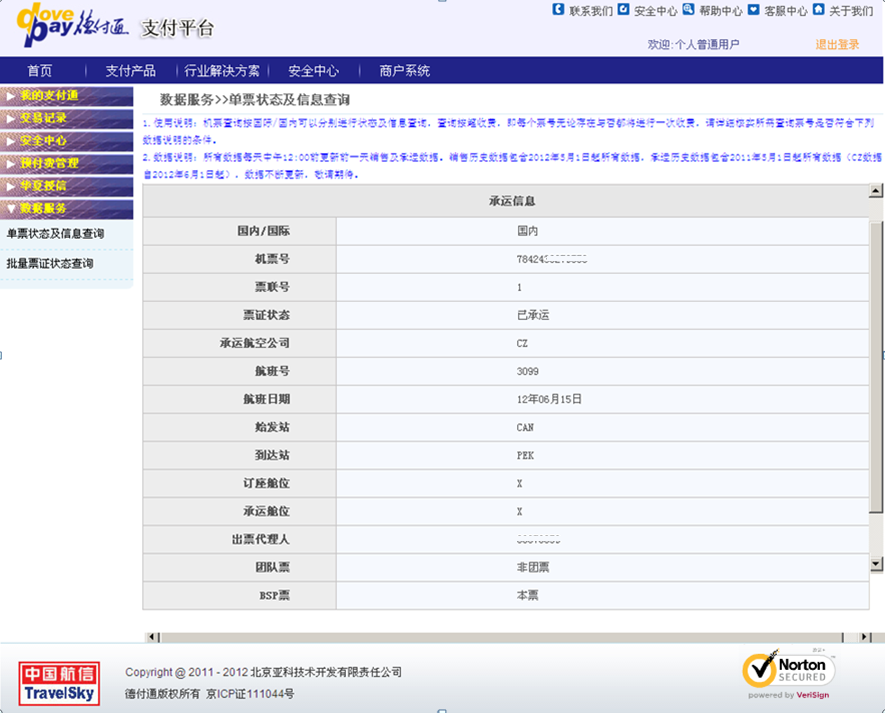Click the Norton Secured seal
The height and width of the screenshot is (713, 885).
pos(788,672)
